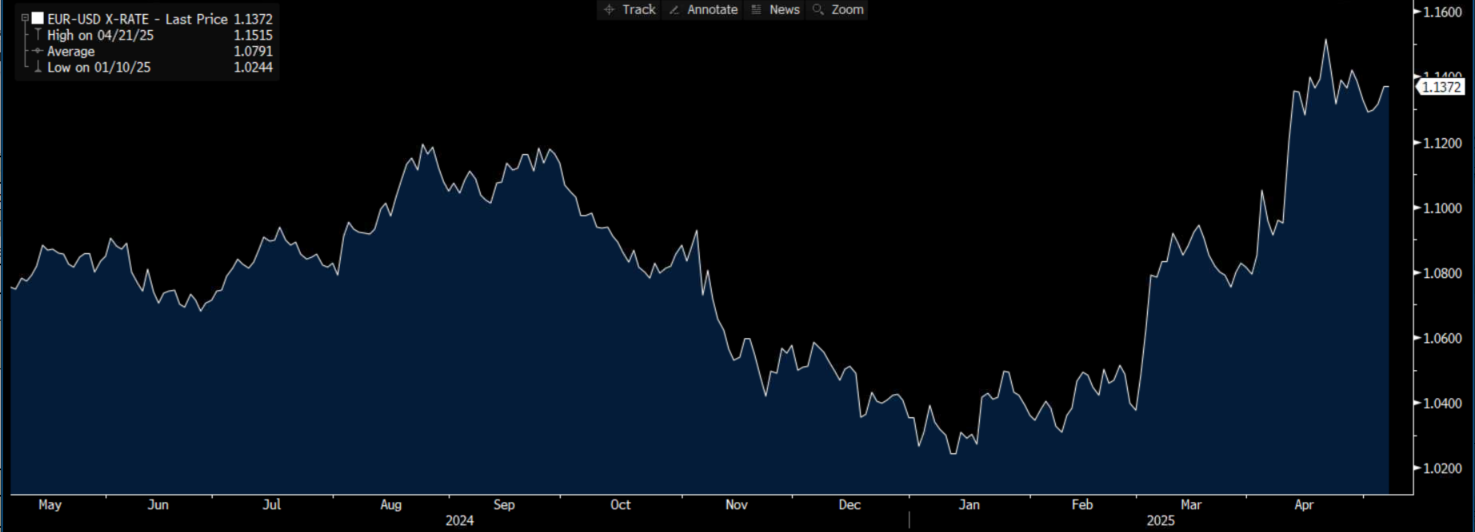
Task: Click the Aug label on time axis
Action: pos(391,505)
